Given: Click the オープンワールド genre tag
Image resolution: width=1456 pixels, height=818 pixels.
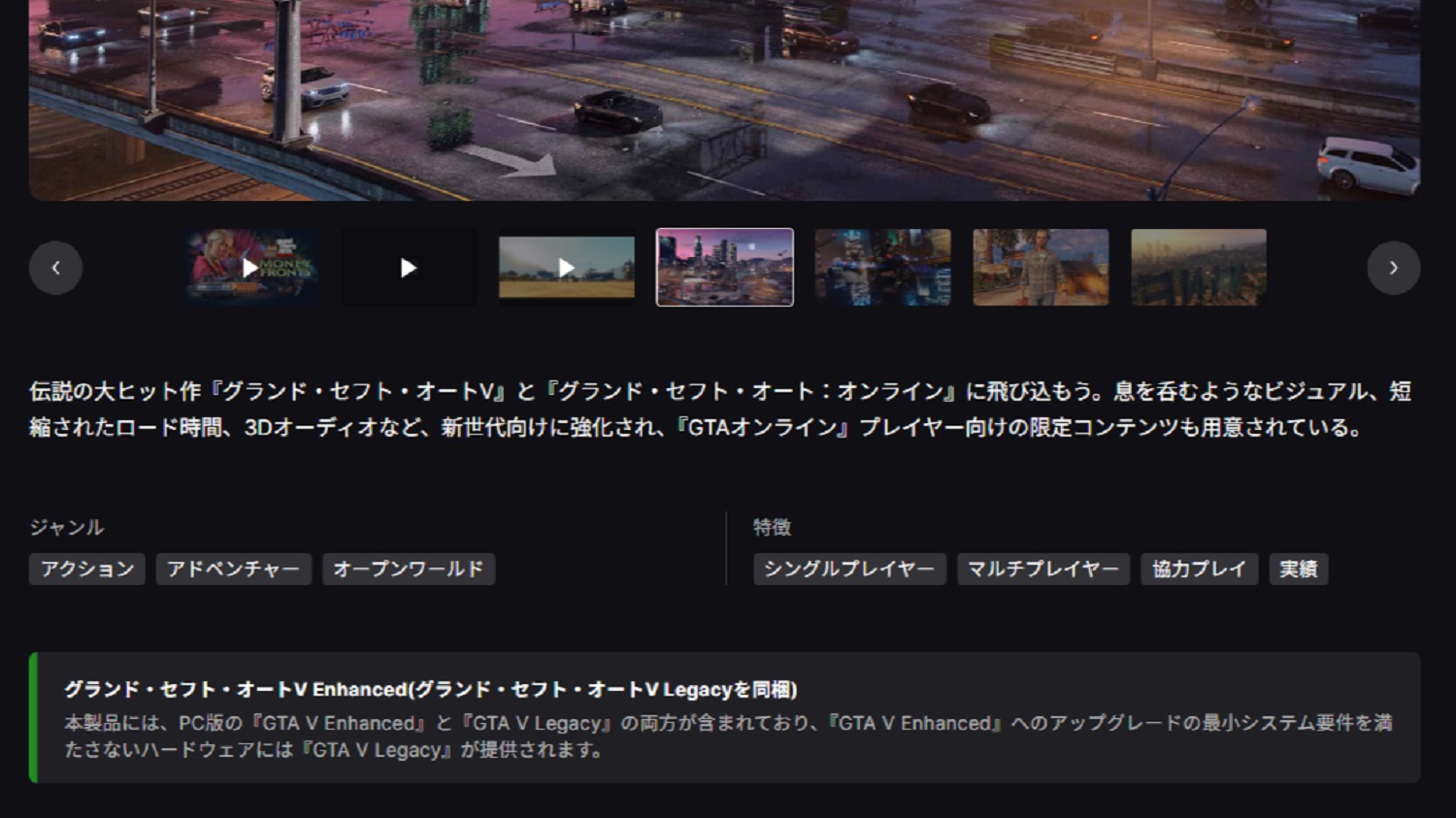Looking at the screenshot, I should (409, 569).
